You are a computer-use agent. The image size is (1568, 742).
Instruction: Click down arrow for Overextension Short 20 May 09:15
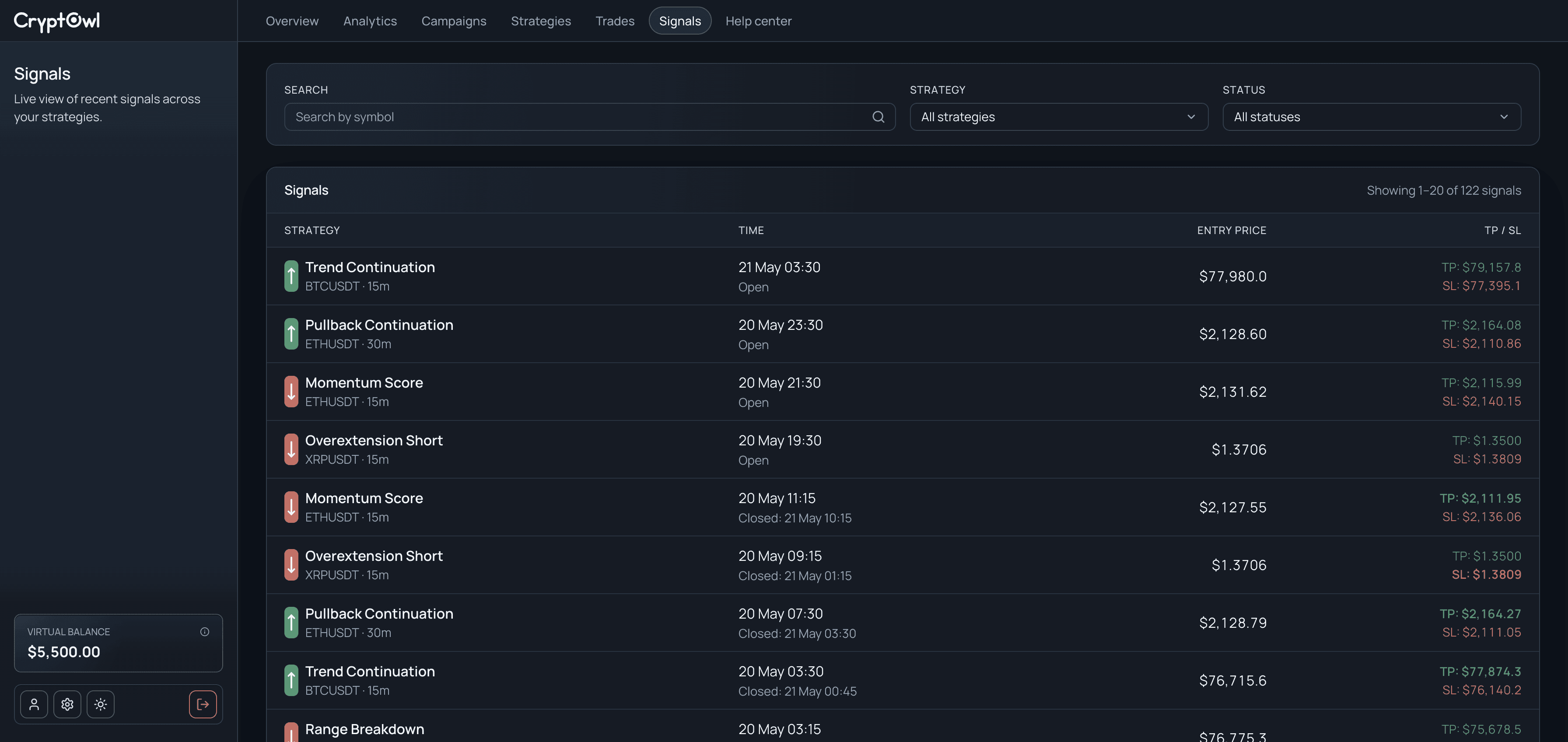(x=291, y=565)
